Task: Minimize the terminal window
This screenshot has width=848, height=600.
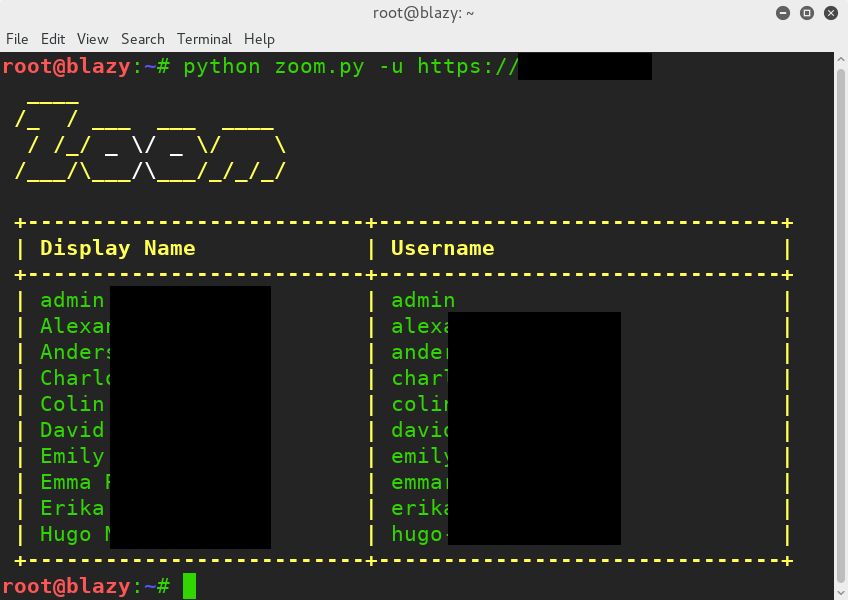Action: [783, 13]
